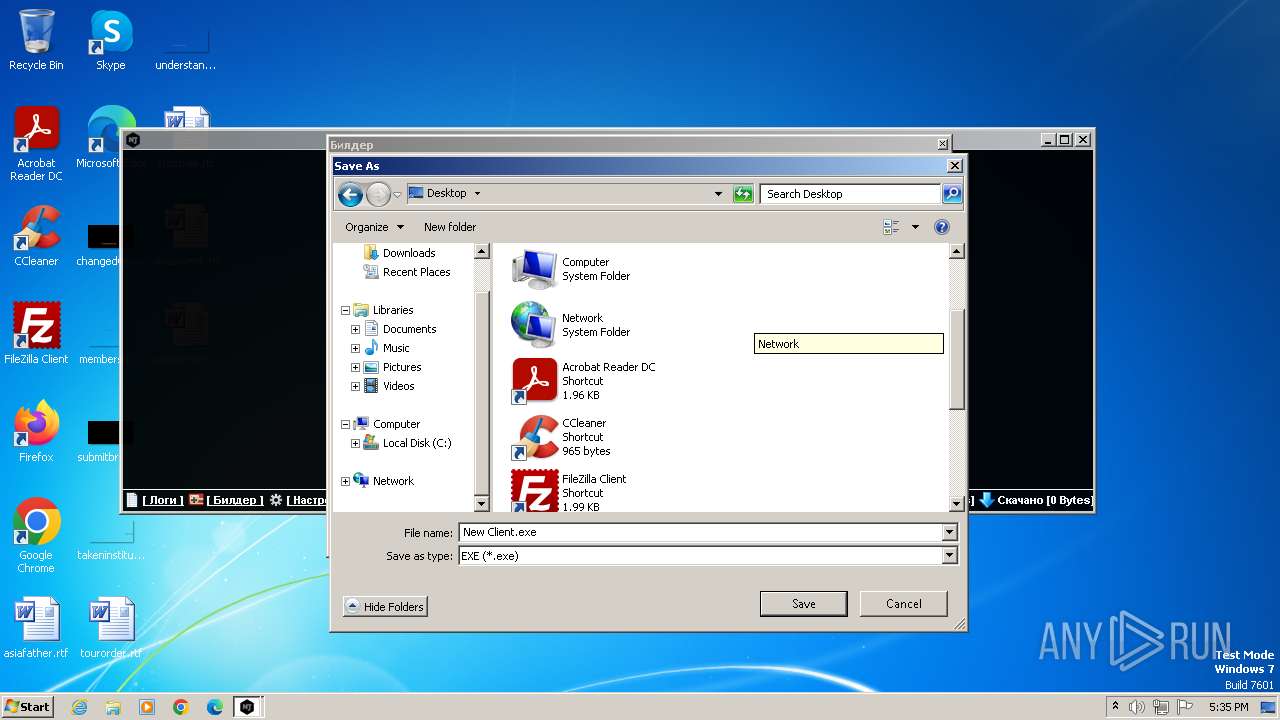1280x720 pixels.
Task: Select the tourorder.rtf desktop file
Action: [111, 628]
